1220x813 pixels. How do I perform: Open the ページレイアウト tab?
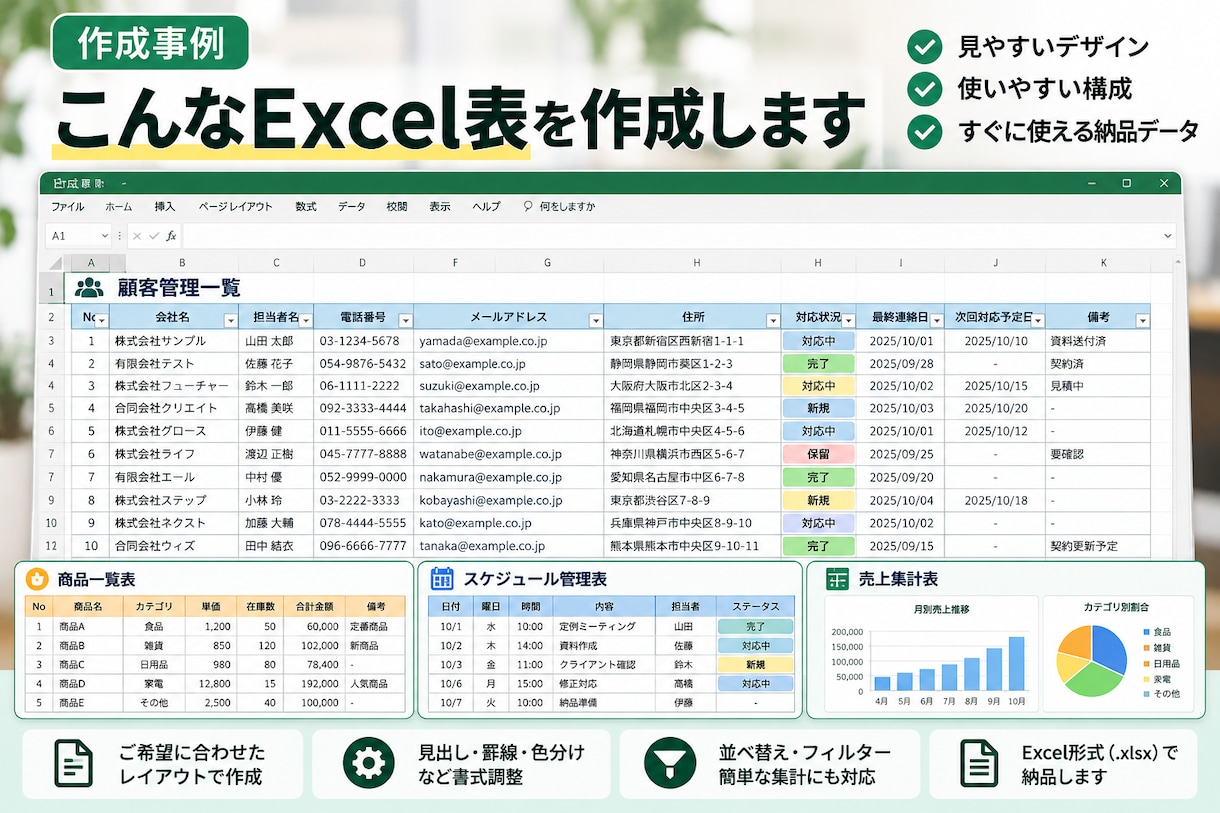[x=235, y=207]
